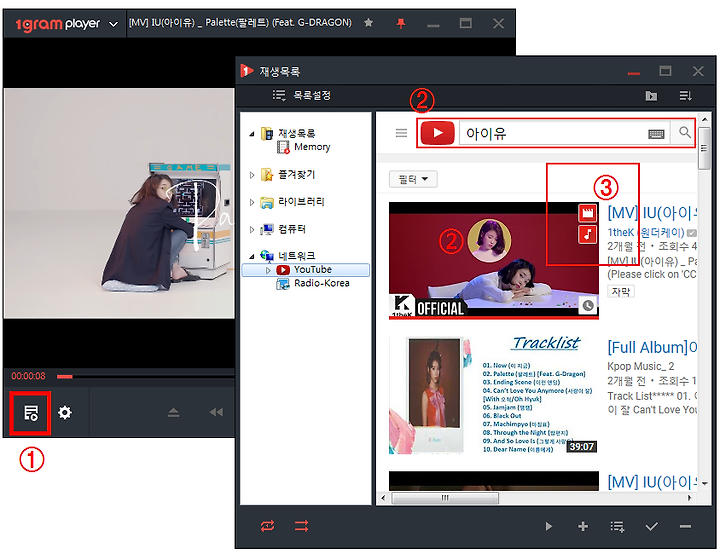Screen dimensions: 720x554
Task: Click the play button in playlist bottom bar
Action: click(549, 526)
